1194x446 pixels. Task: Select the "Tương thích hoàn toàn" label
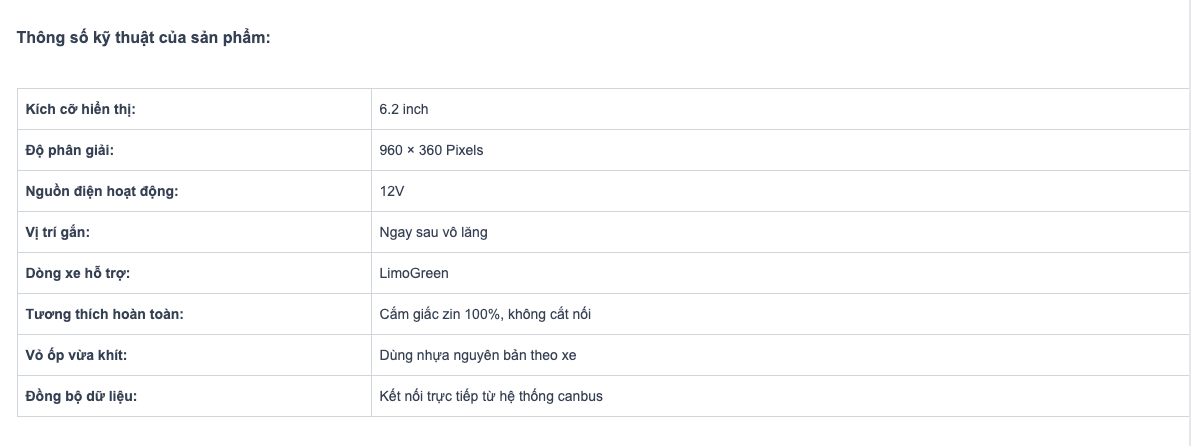(104, 314)
